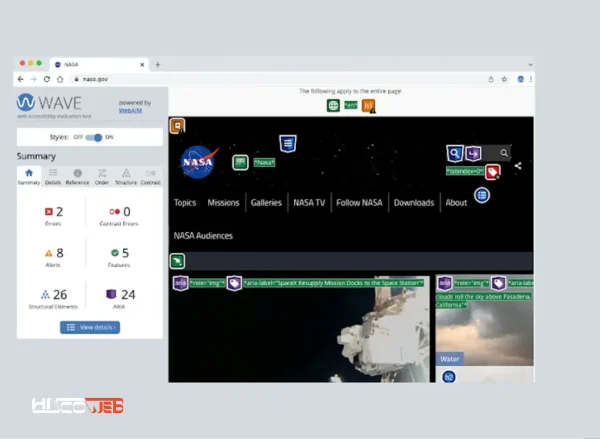Click the blue header structure icon above the stars
This screenshot has width=600, height=439.
(x=288, y=144)
